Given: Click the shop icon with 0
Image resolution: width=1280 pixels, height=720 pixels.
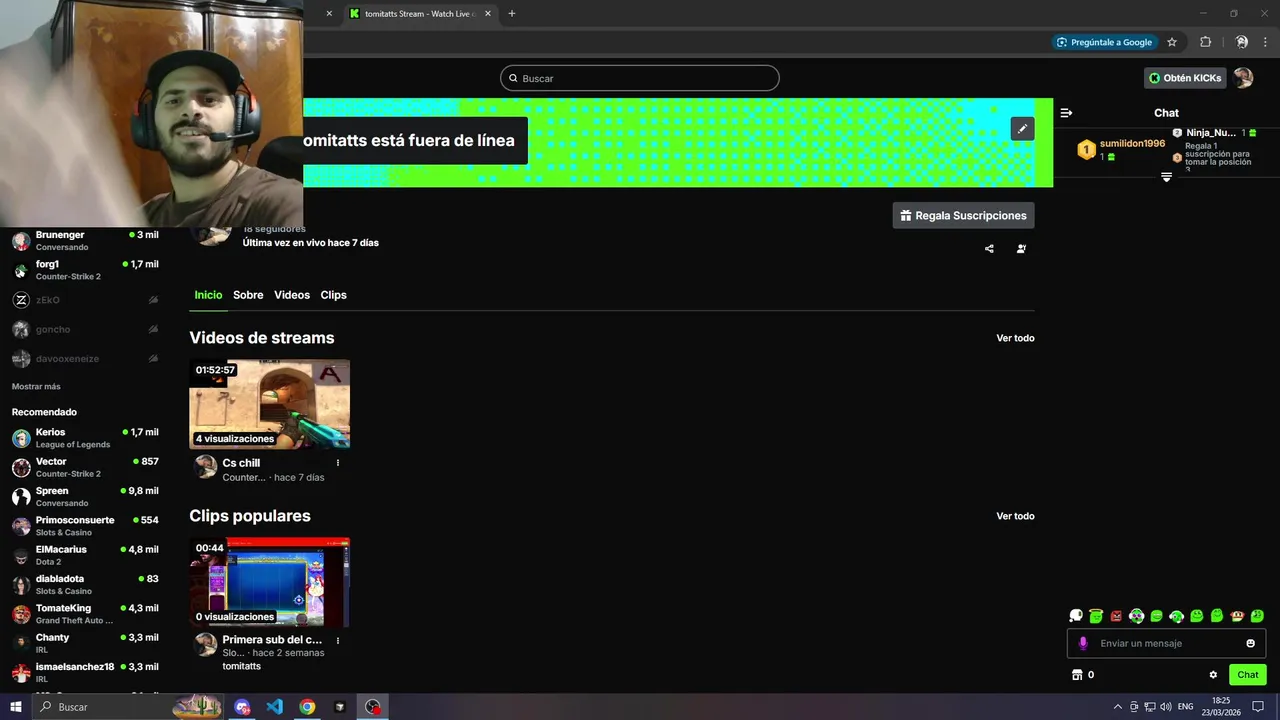Looking at the screenshot, I should [x=1083, y=675].
